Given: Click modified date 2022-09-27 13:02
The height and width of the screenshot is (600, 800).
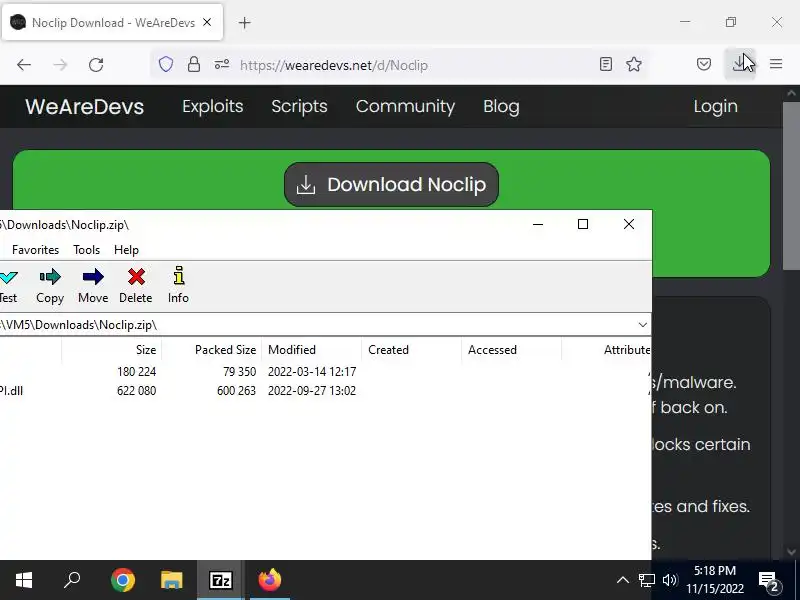Looking at the screenshot, I should pyautogui.click(x=312, y=391).
